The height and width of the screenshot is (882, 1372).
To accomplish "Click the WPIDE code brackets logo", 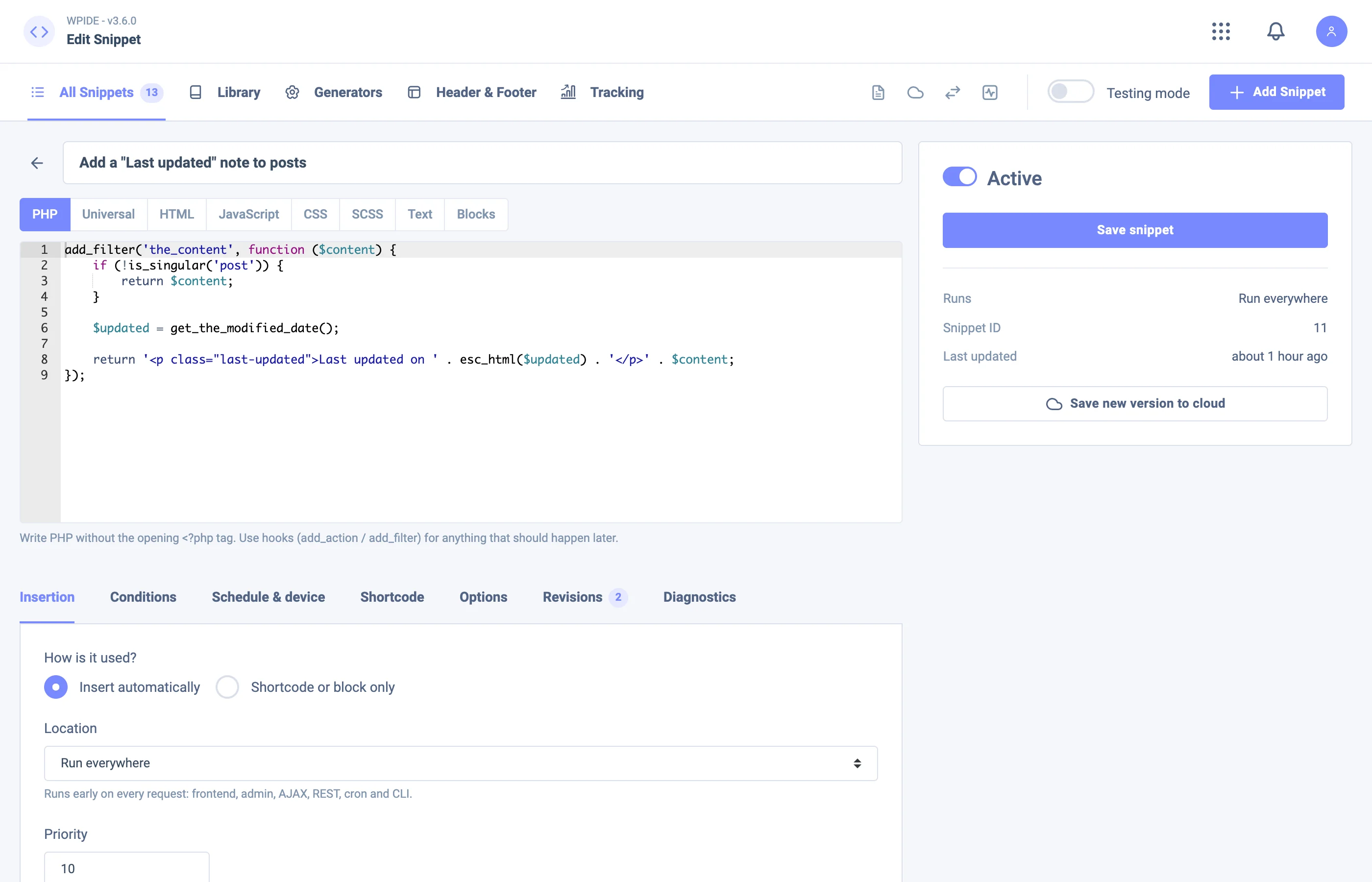I will pos(39,31).
